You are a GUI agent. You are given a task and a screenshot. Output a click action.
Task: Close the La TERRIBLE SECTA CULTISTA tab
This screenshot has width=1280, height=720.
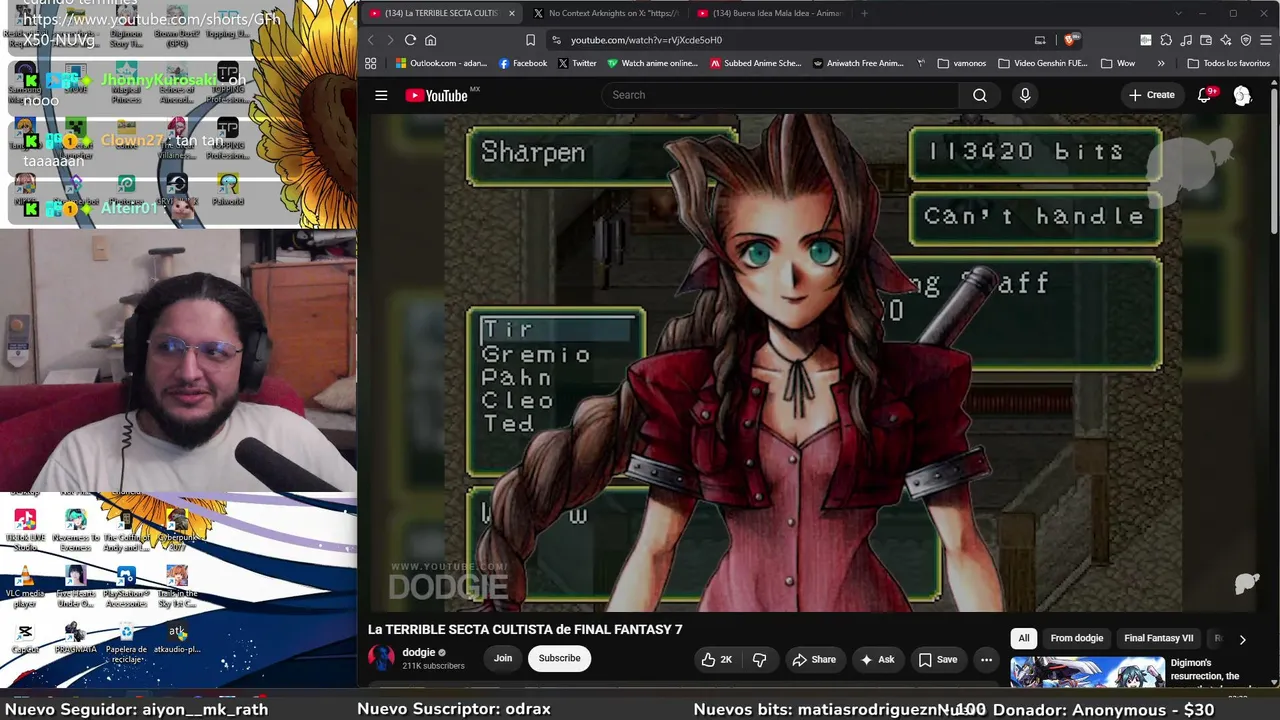(x=511, y=13)
